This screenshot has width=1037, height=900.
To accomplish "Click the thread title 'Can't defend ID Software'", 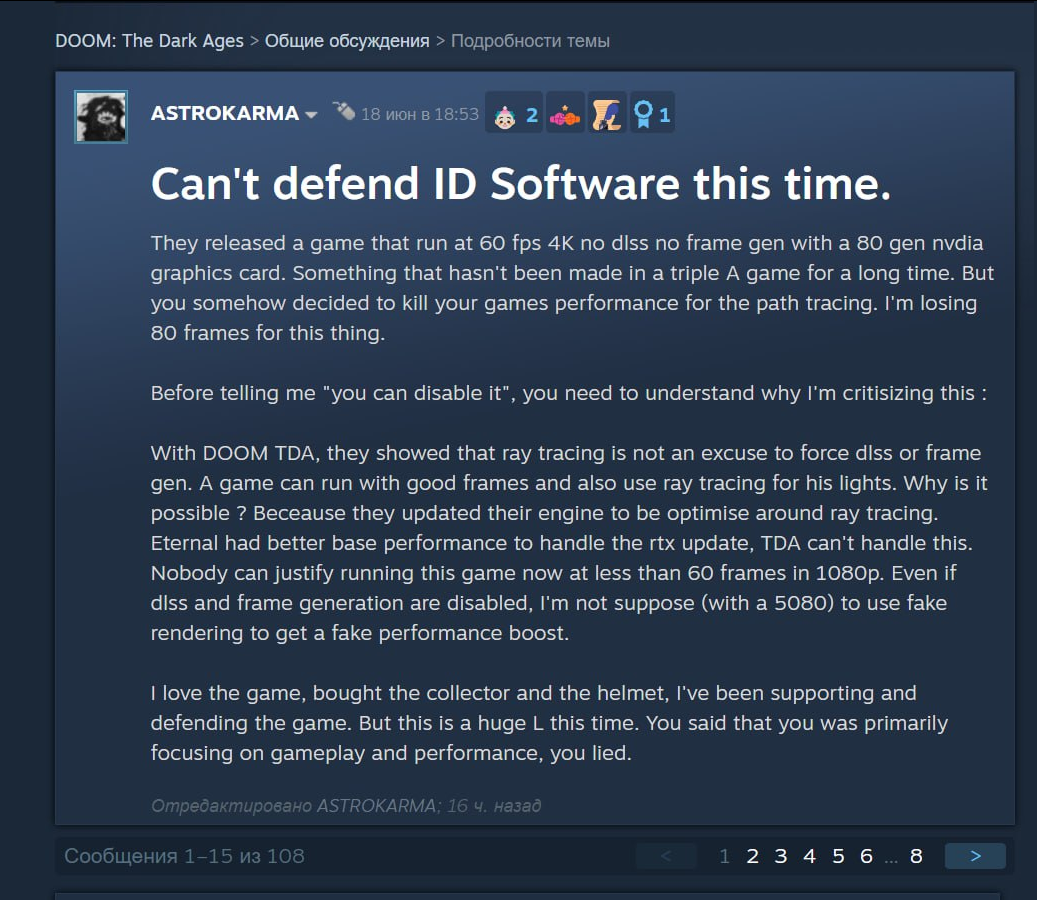I will coord(521,183).
